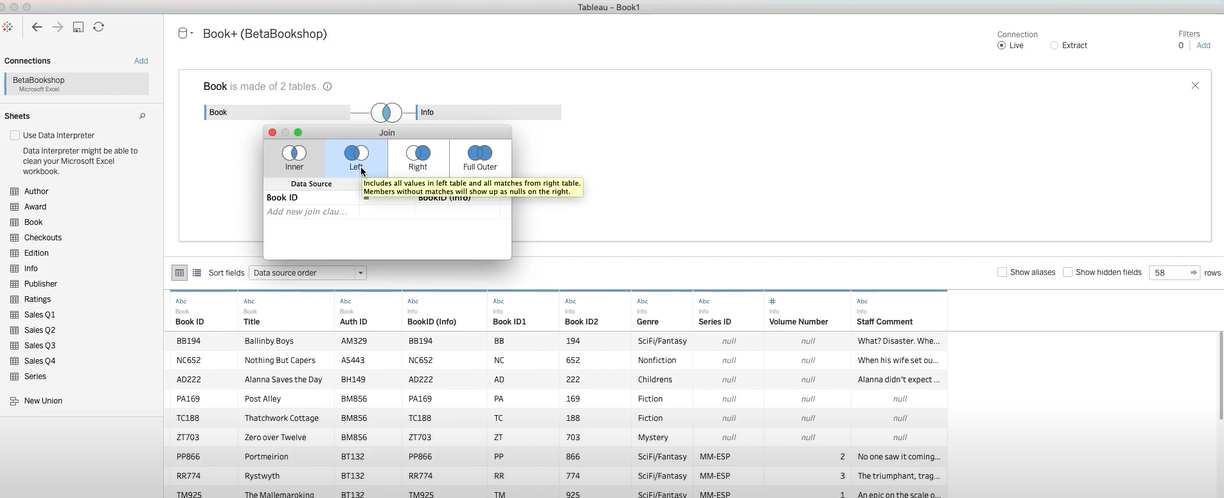Select the Edition sheet
The image size is (1224, 498).
pos(36,253)
